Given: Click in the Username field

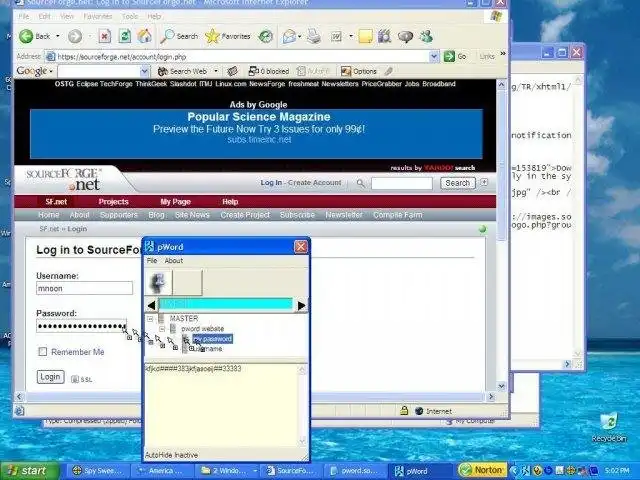Looking at the screenshot, I should pyautogui.click(x=84, y=289).
